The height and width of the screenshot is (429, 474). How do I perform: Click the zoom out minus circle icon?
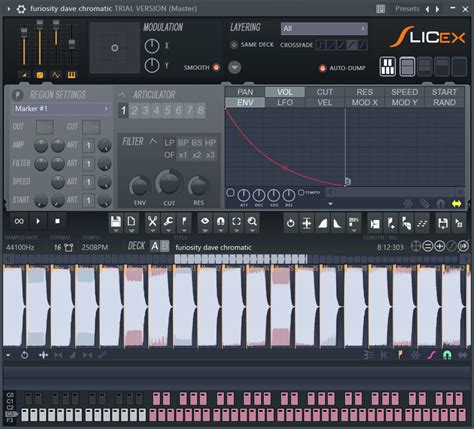[x=427, y=246]
